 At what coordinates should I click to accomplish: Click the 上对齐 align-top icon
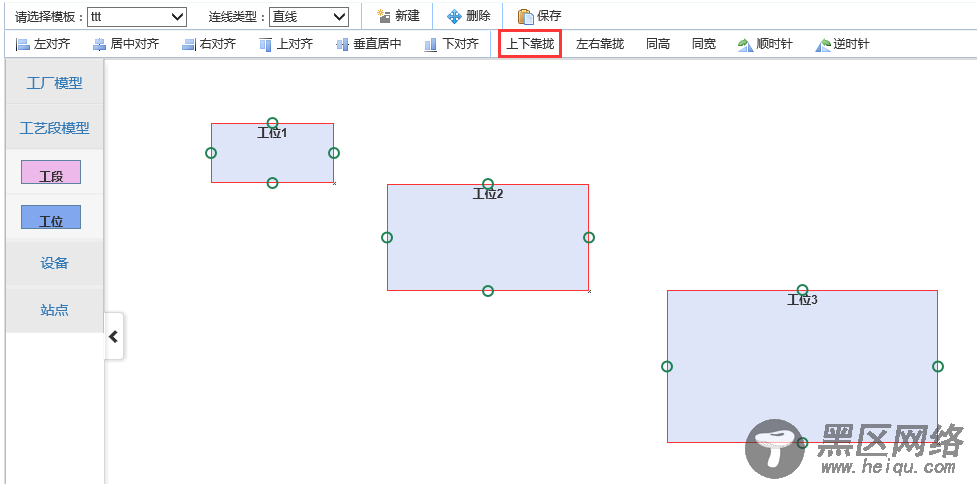[266, 45]
